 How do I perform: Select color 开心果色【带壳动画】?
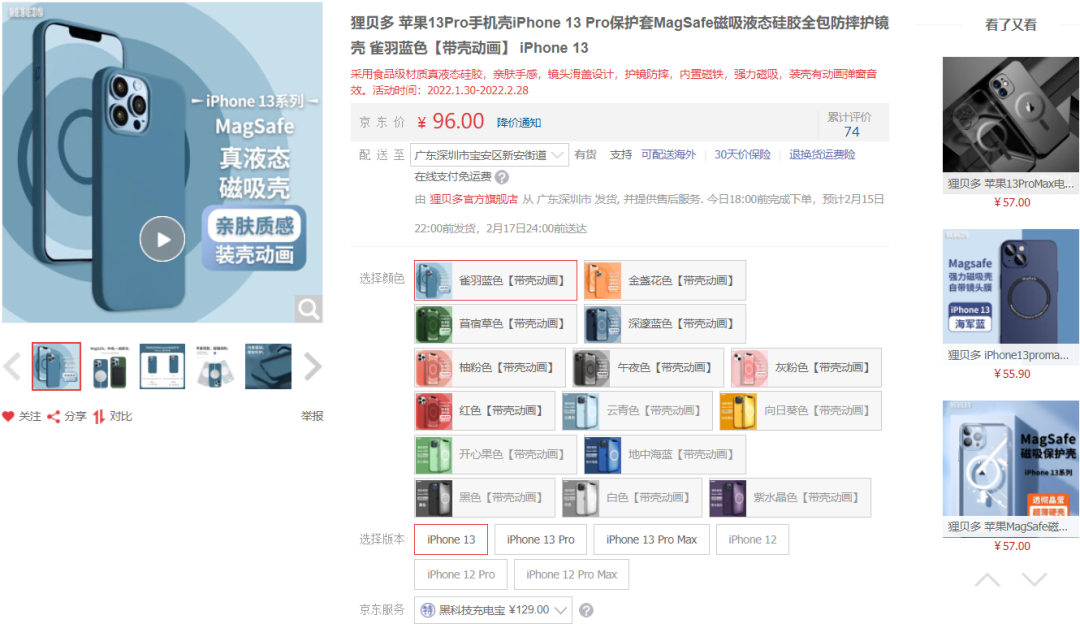coord(495,455)
